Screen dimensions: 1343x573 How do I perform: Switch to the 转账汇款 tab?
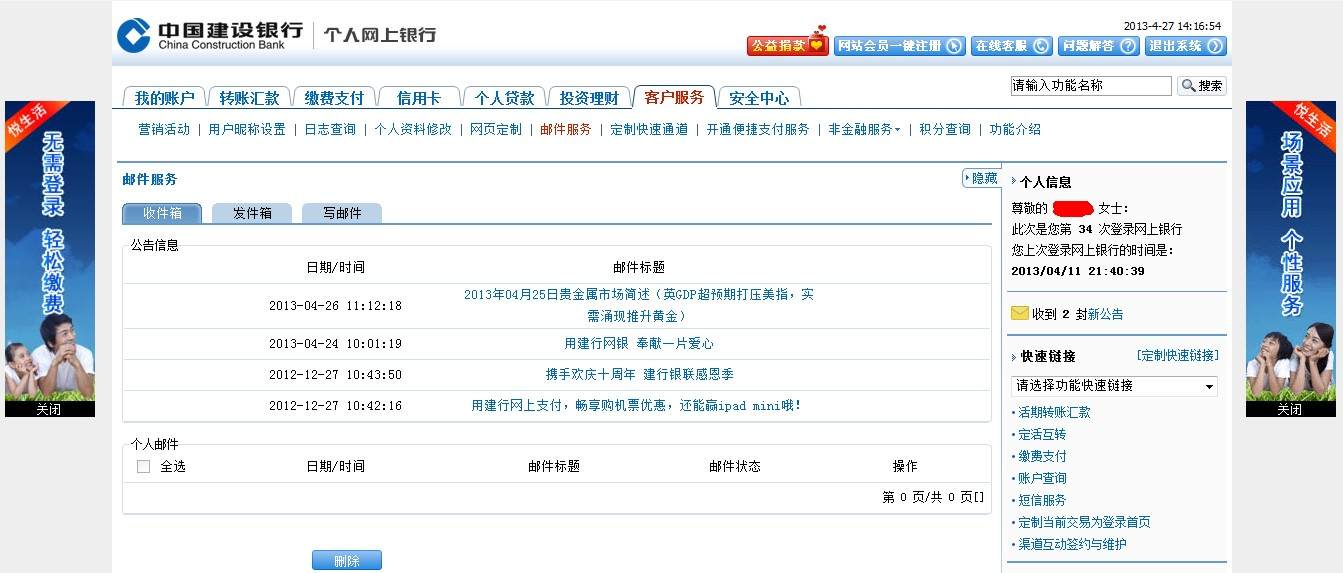click(249, 97)
